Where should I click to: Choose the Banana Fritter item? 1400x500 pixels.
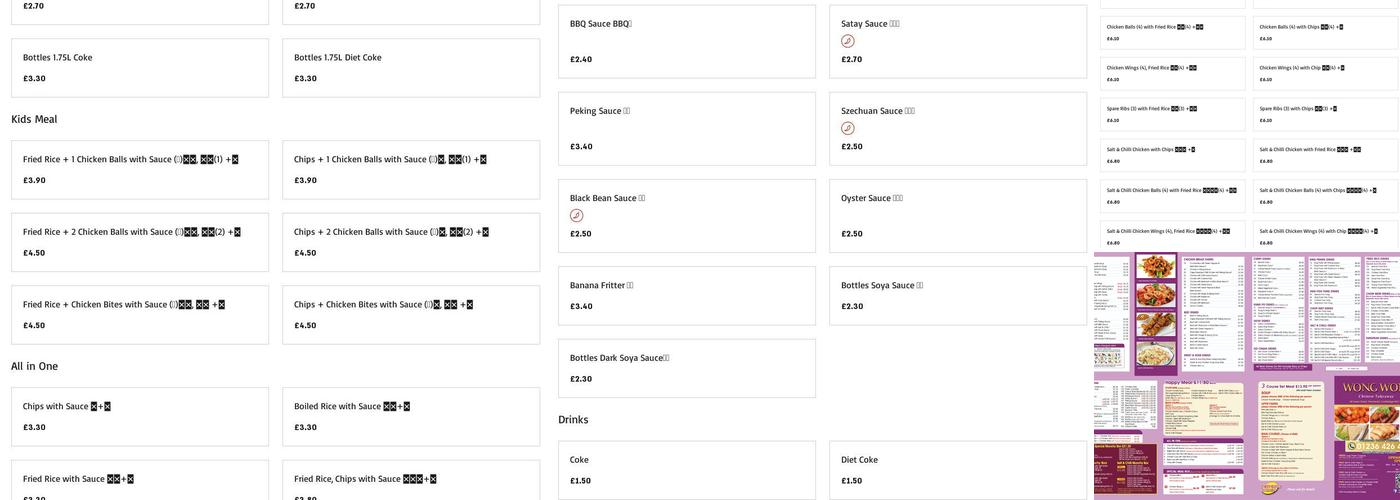pyautogui.click(x=687, y=295)
